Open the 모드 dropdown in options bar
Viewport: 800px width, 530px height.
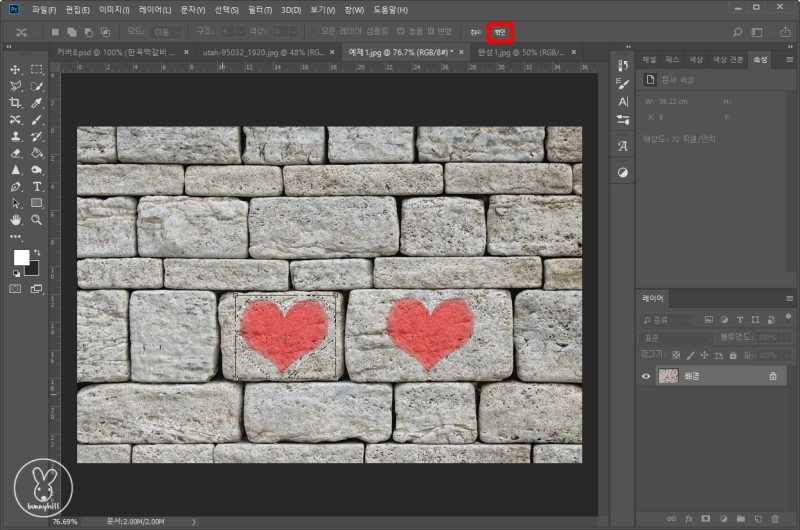(167, 32)
